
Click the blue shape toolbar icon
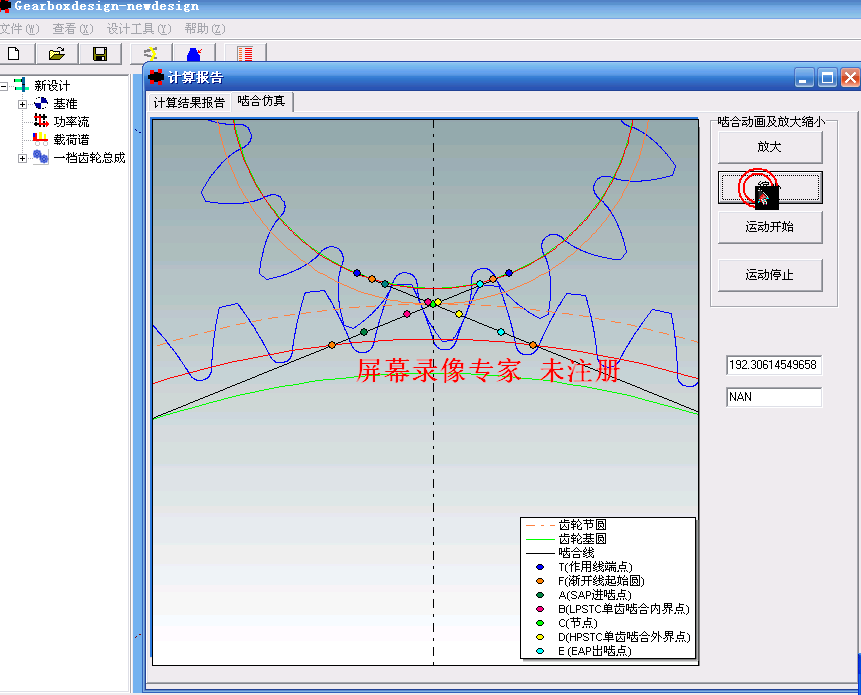[x=194, y=54]
